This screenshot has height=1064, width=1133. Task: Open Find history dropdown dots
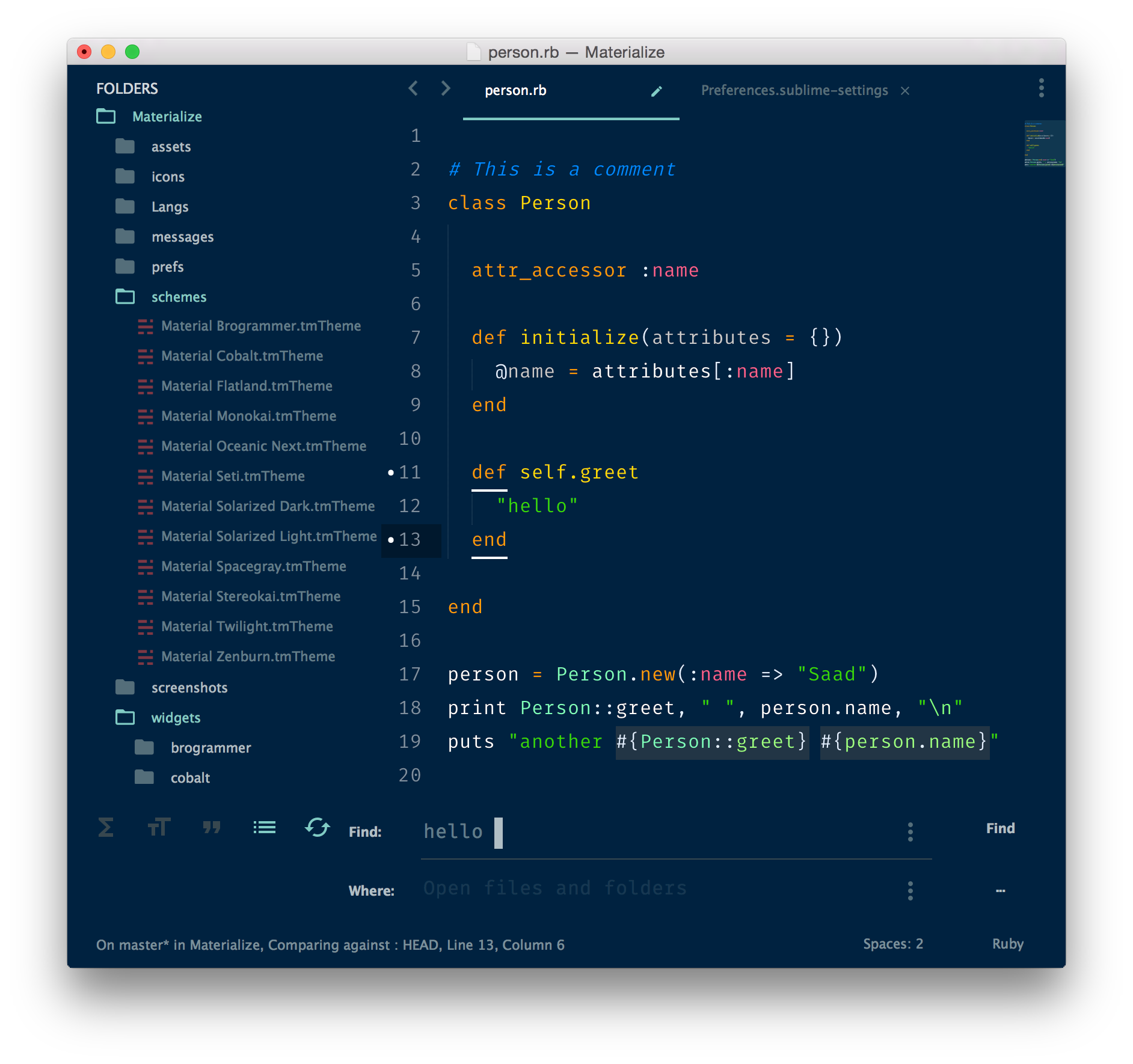point(910,832)
